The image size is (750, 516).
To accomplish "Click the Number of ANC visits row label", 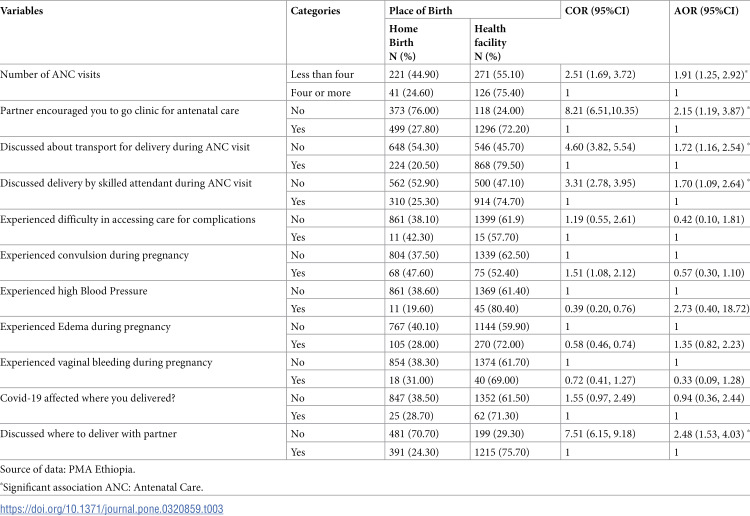I will tap(50, 75).
